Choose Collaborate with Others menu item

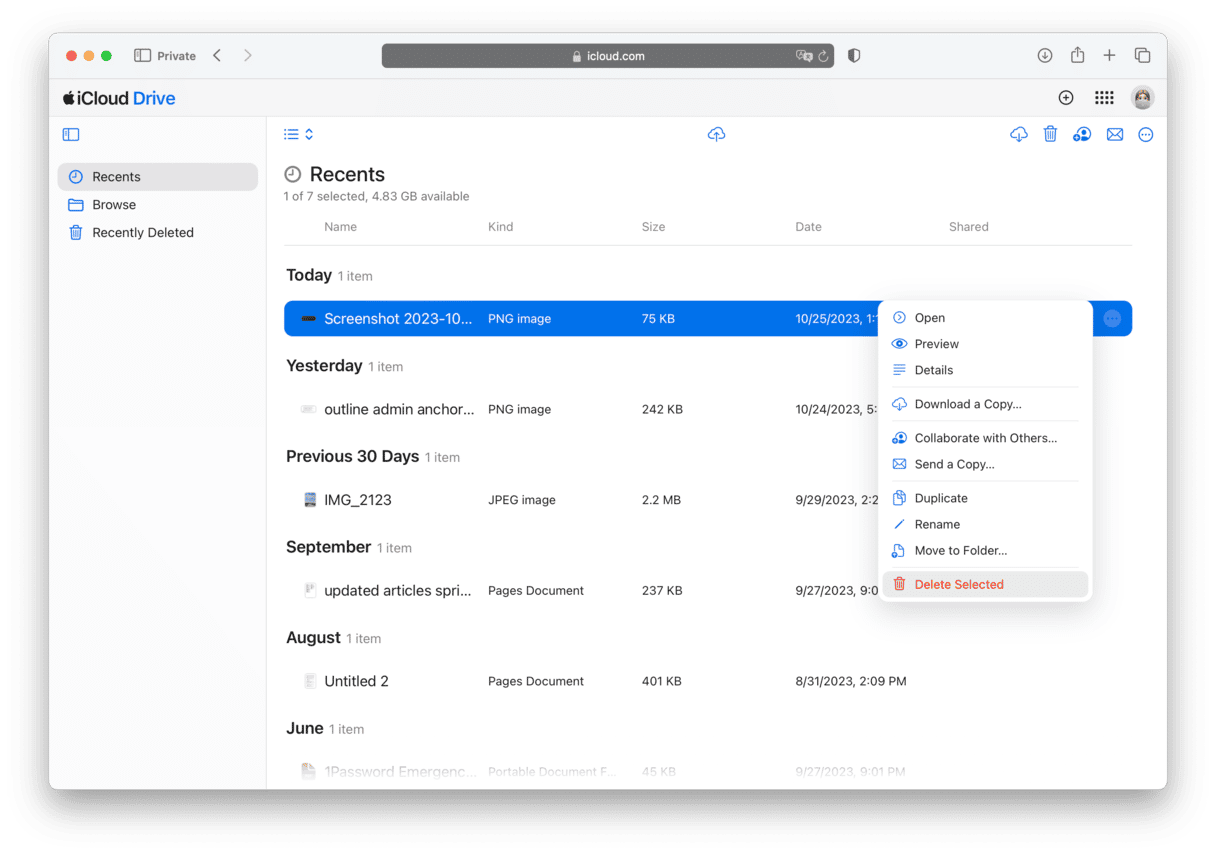pos(985,438)
